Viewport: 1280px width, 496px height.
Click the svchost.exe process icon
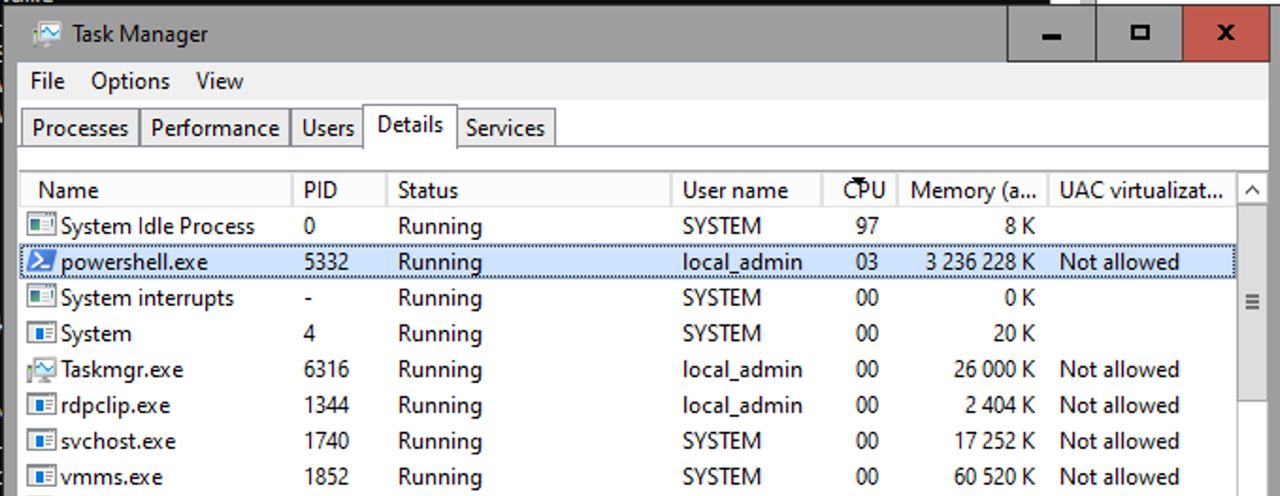click(40, 442)
